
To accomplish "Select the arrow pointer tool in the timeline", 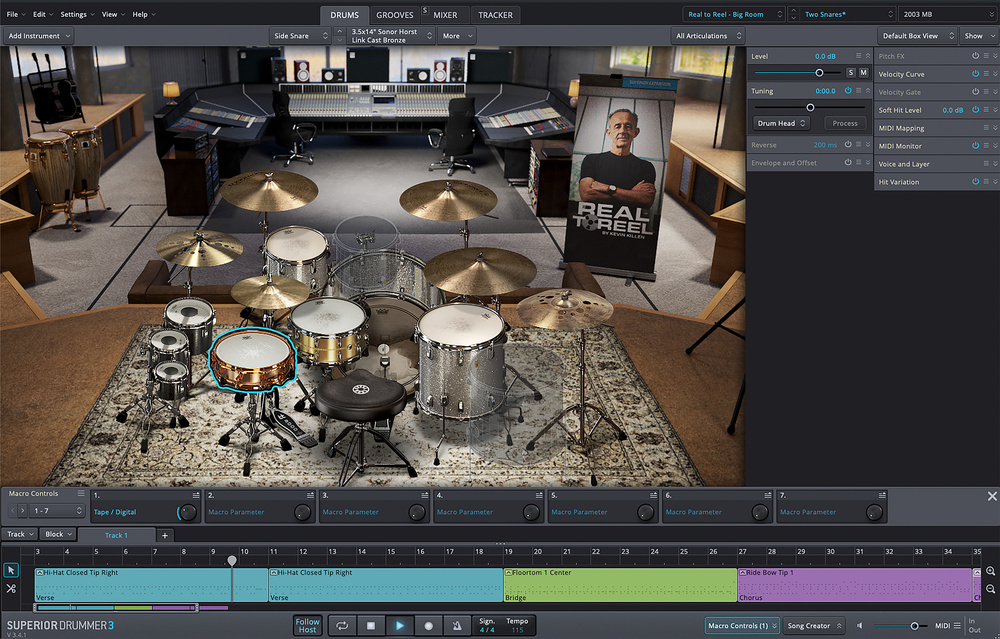I will pyautogui.click(x=11, y=570).
